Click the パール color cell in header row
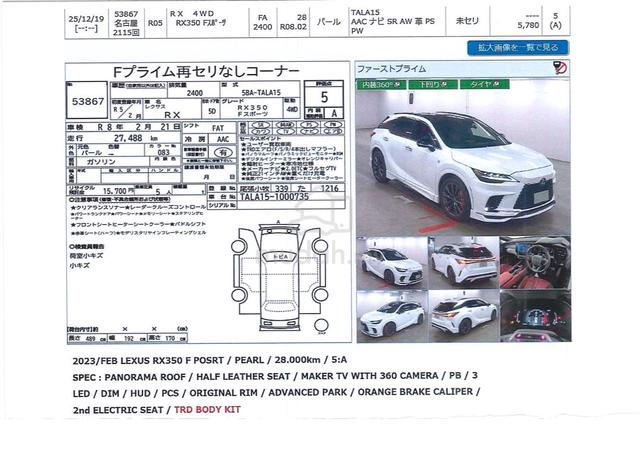The image size is (640, 452). pos(329,22)
